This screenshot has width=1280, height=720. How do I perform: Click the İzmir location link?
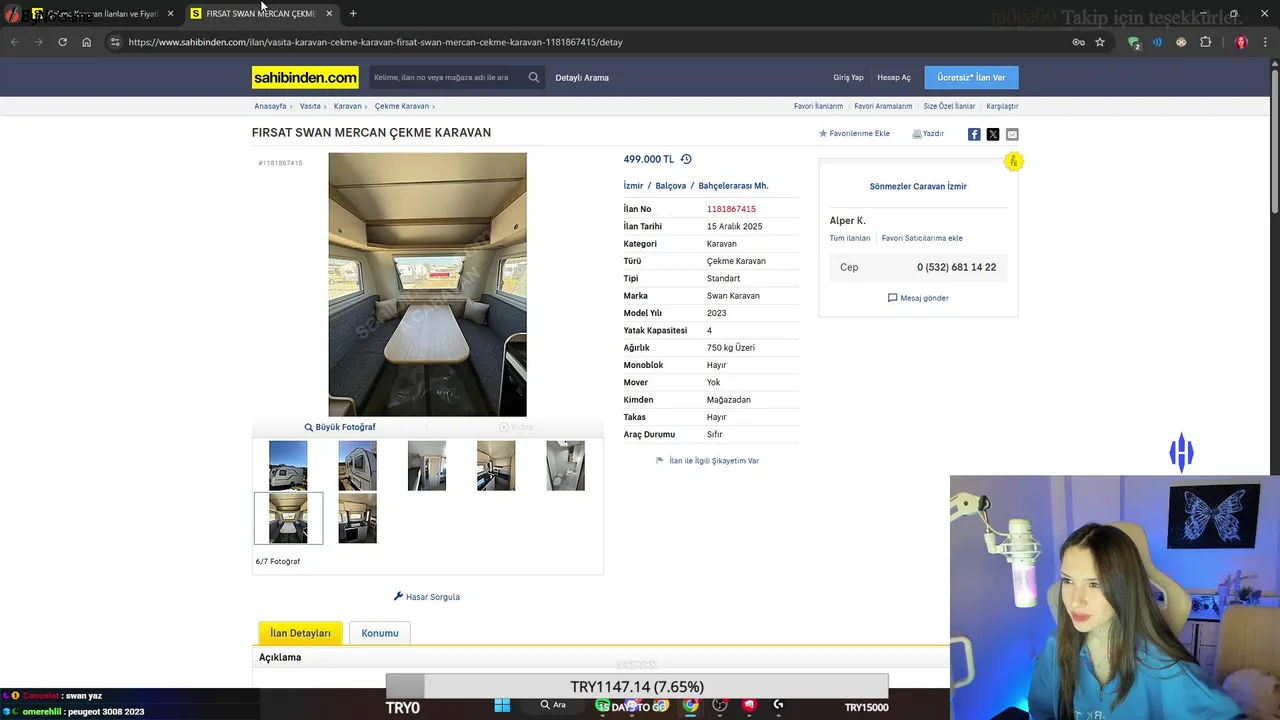tap(633, 186)
